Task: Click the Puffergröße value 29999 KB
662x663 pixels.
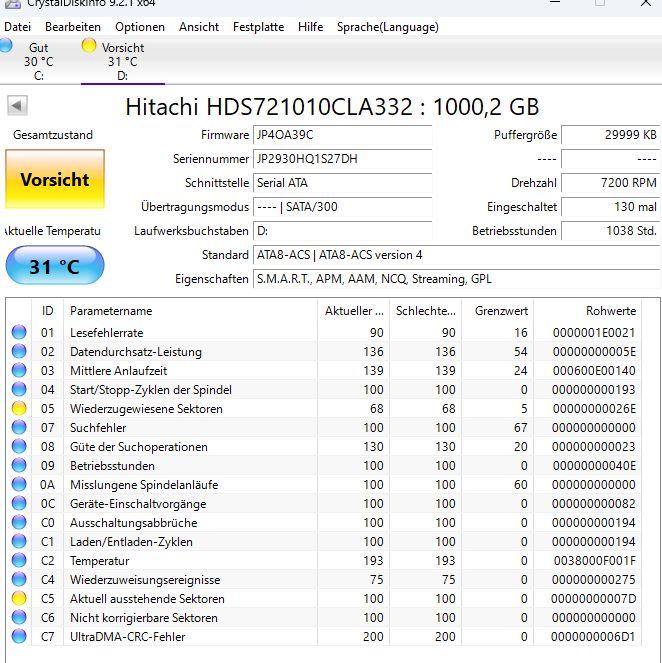Action: pyautogui.click(x=610, y=135)
